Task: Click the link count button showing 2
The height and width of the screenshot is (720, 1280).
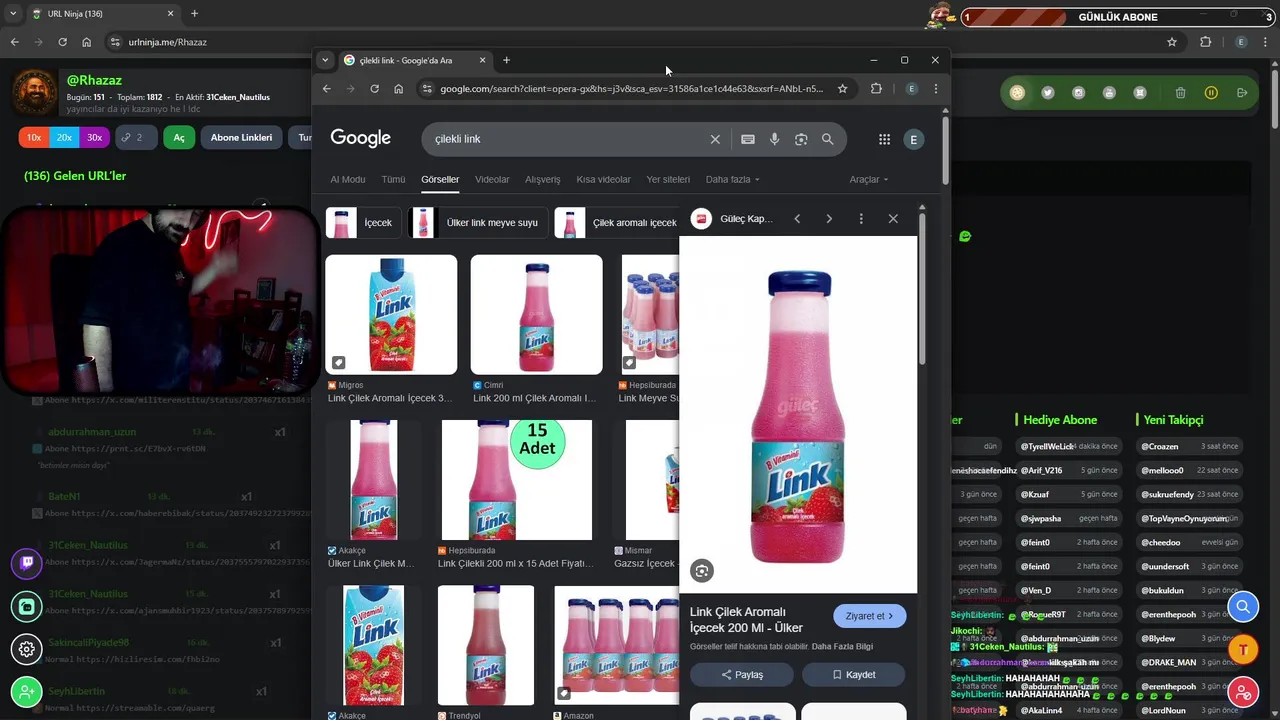Action: [135, 138]
